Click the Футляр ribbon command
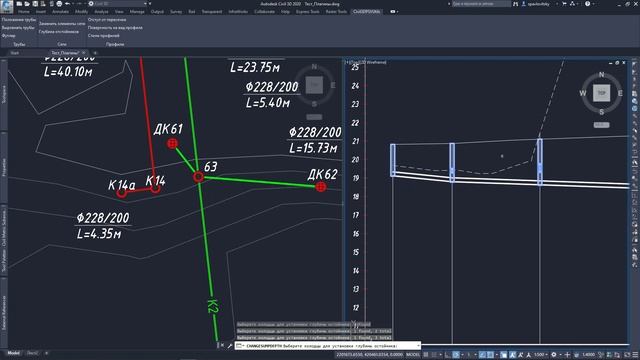 tap(9, 36)
